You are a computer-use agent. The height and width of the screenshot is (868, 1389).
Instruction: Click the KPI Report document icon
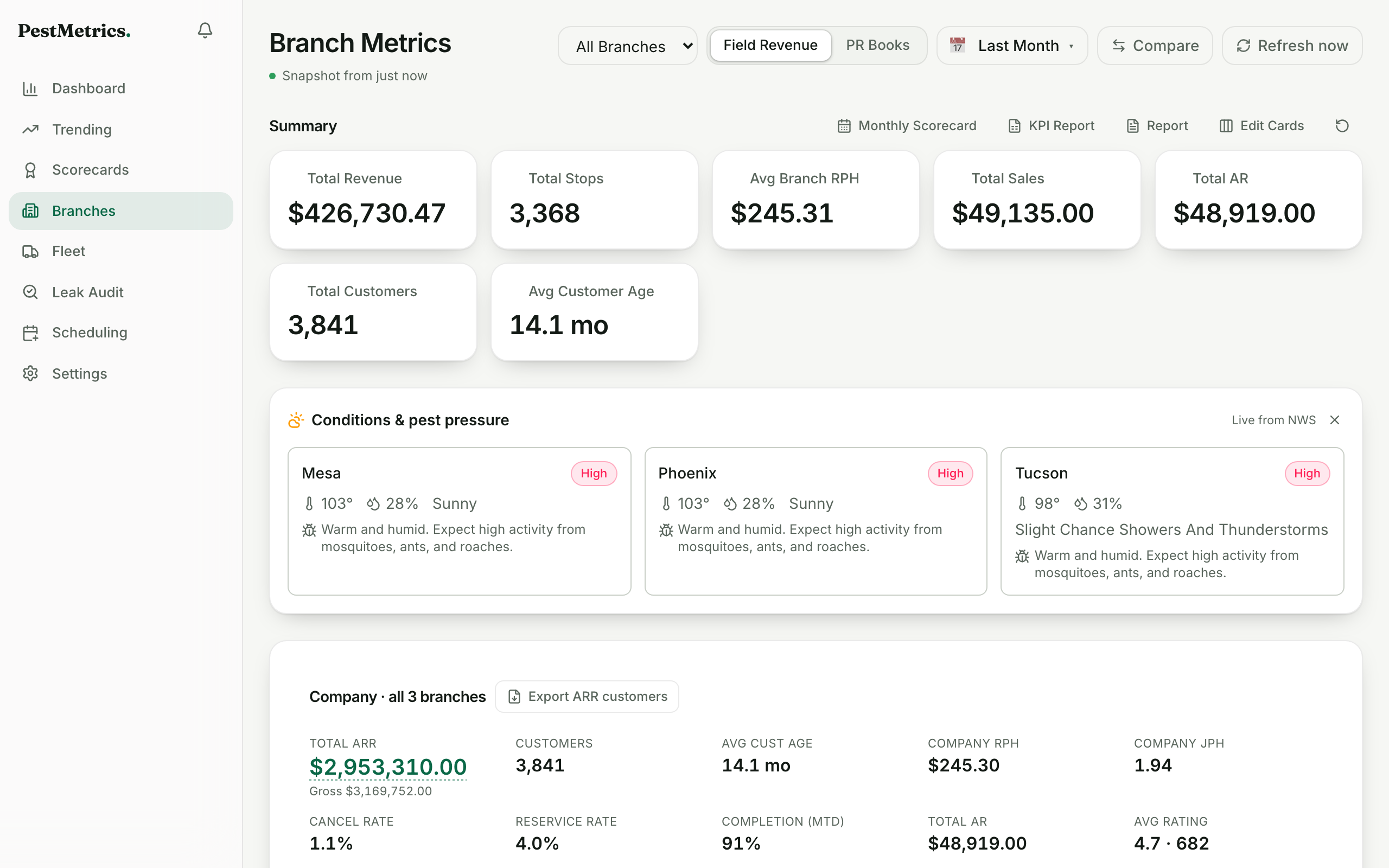coord(1014,126)
